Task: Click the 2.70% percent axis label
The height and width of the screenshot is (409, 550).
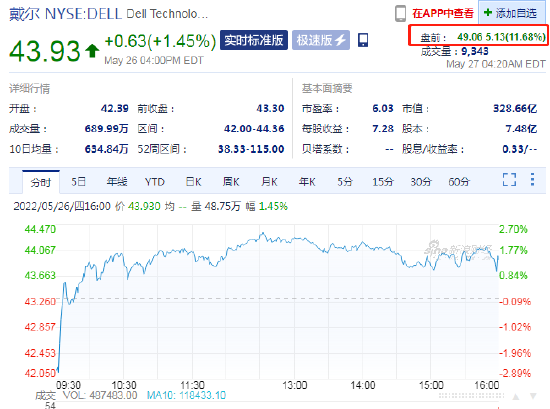Action: coord(513,229)
